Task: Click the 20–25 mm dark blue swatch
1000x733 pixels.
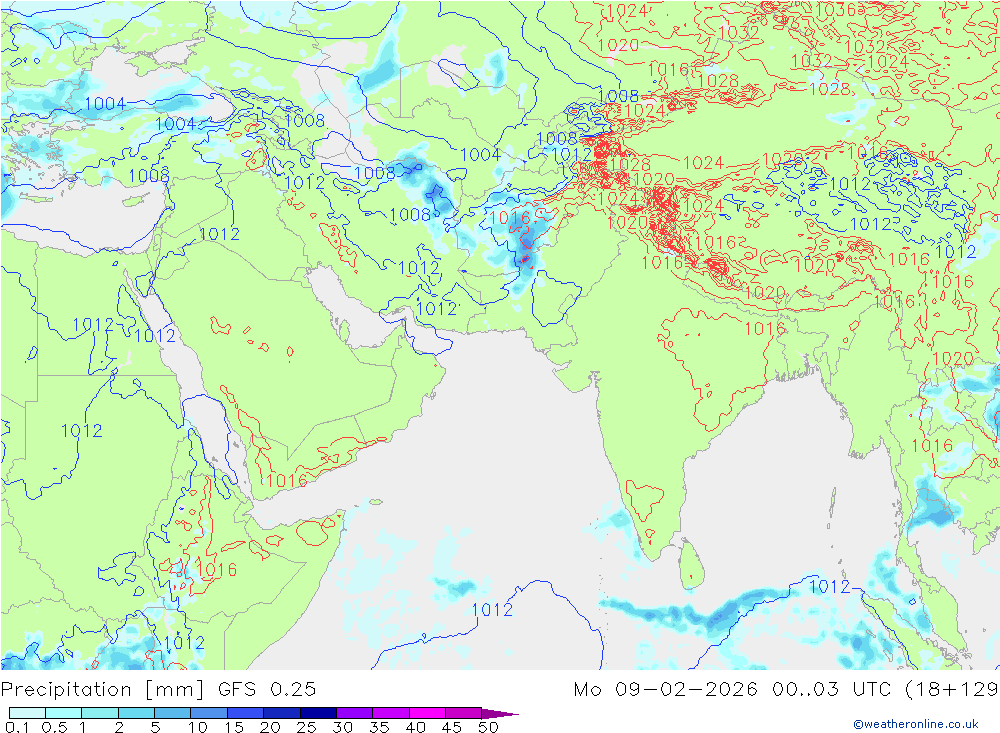Action: tap(282, 713)
